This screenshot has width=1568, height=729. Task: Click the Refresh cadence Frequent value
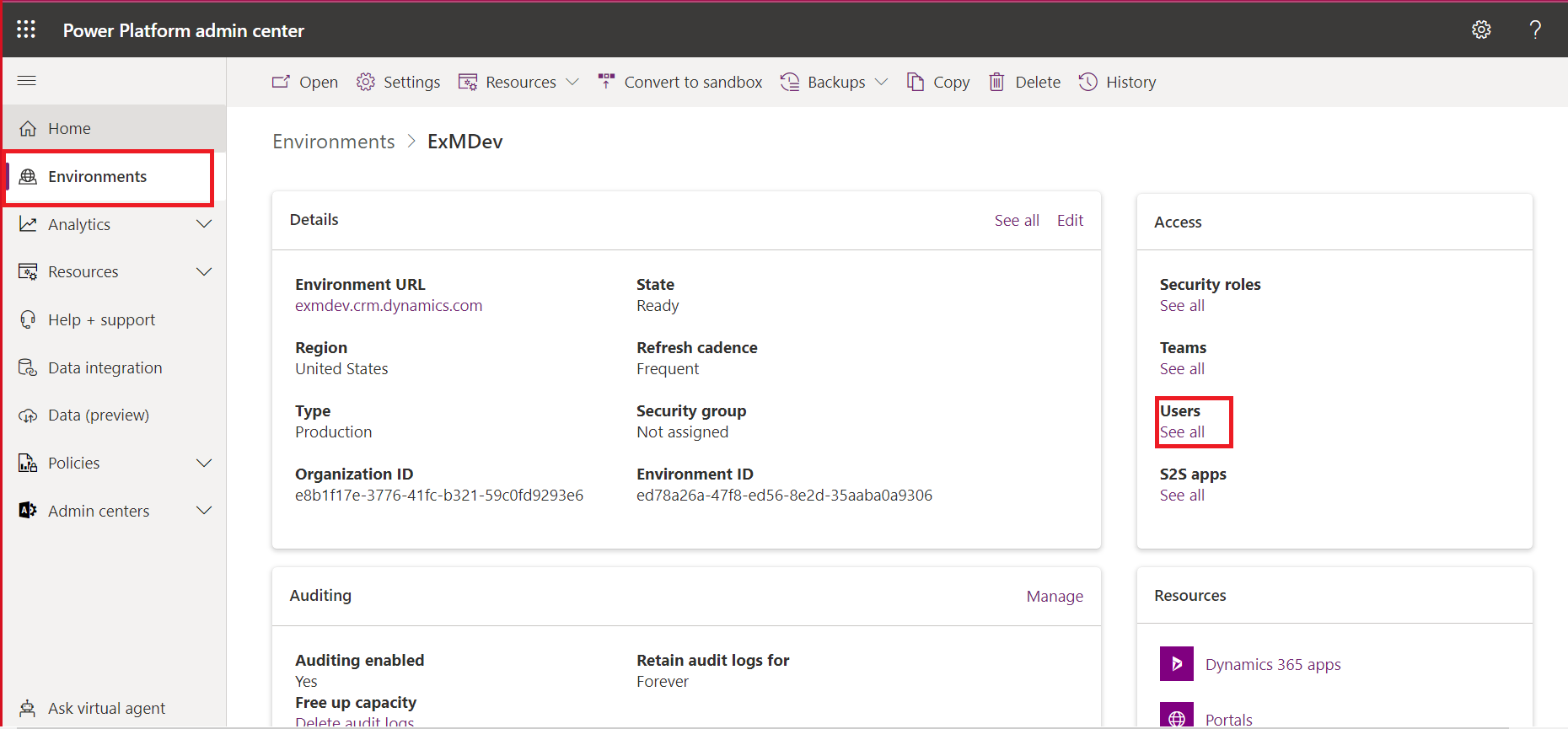[x=668, y=369]
